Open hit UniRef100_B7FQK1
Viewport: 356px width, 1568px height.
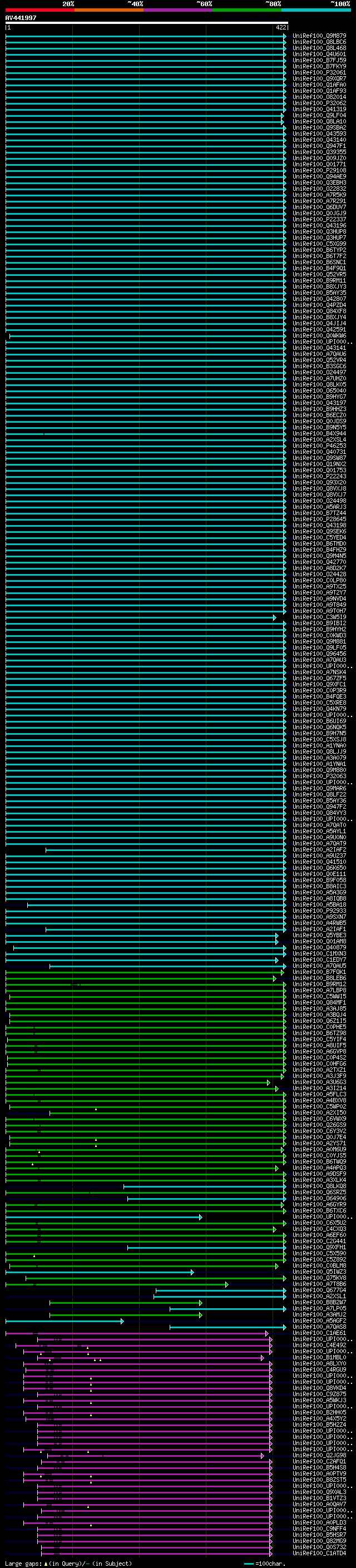(x=319, y=972)
